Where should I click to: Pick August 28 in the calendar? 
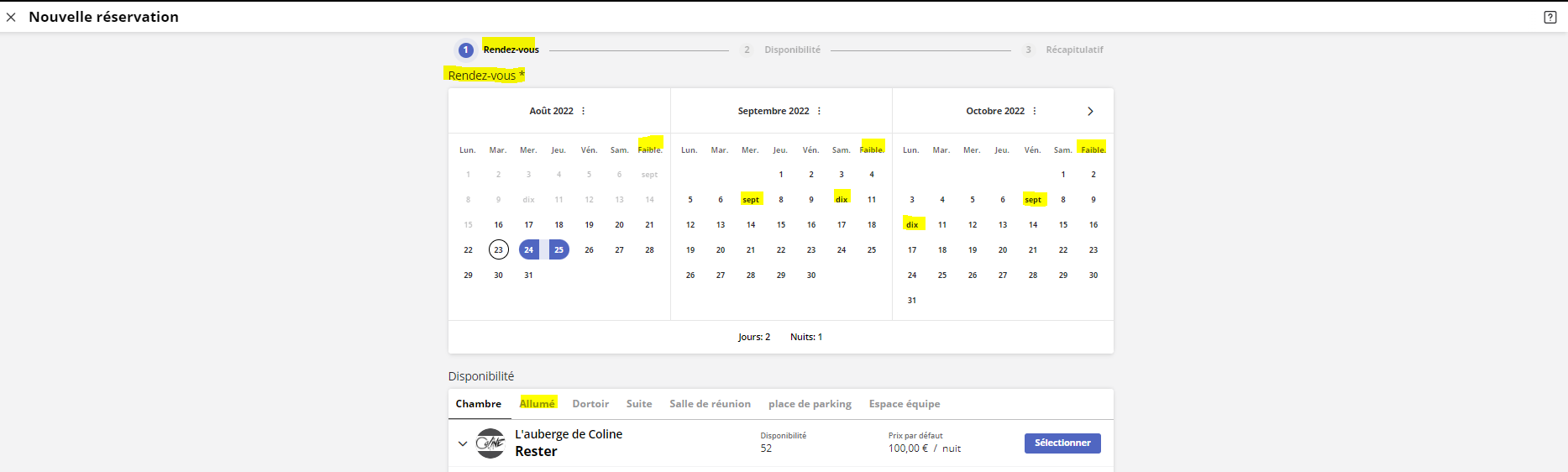click(x=650, y=249)
